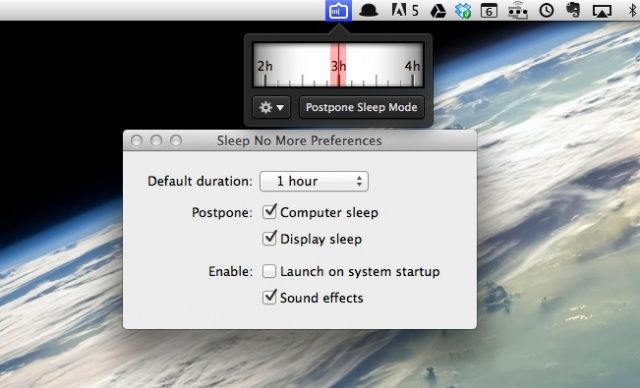
Task: Click the Default duration label
Action: (x=200, y=181)
